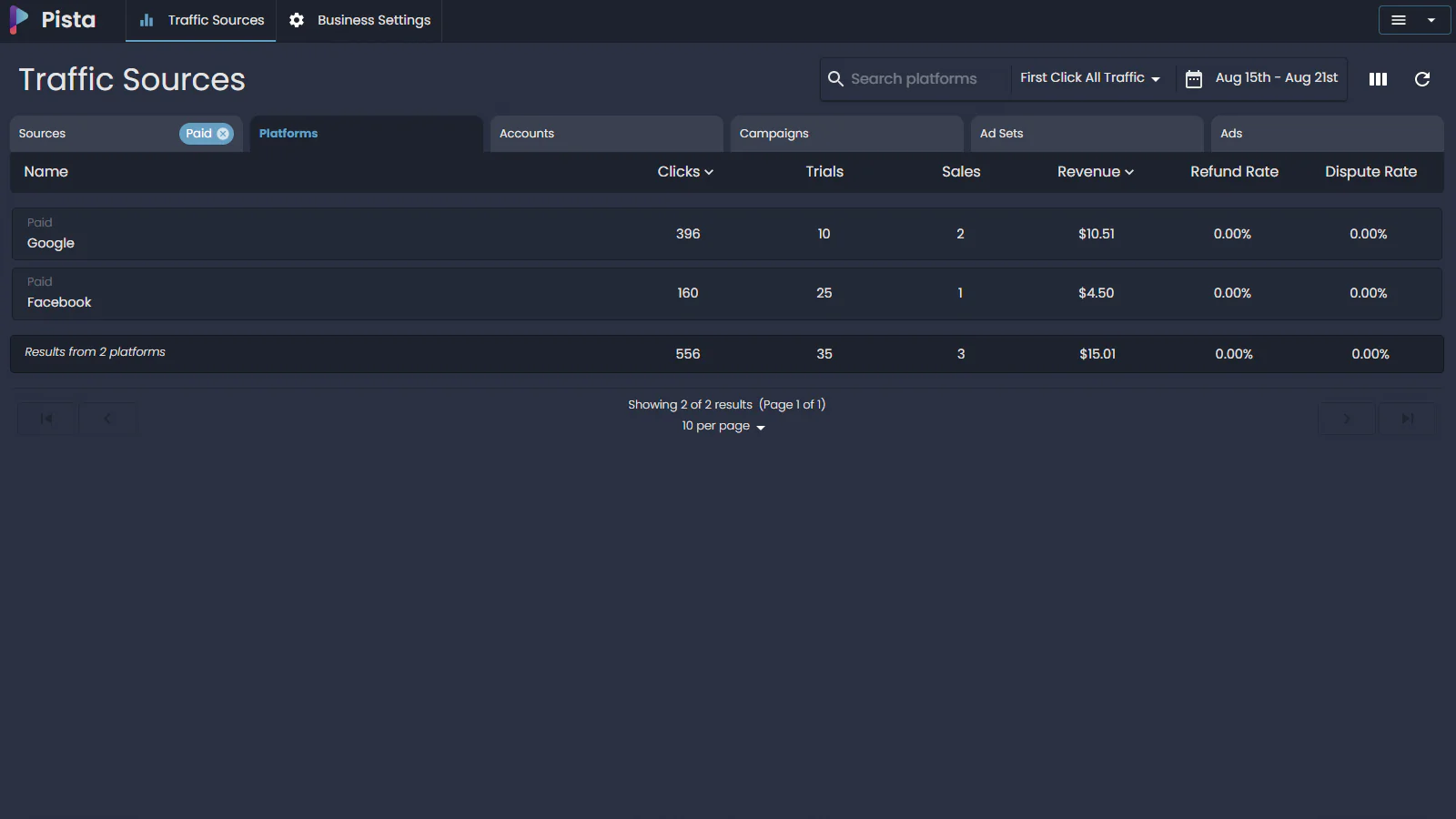Open the column layout icon
Screen dimensions: 1456x819
[x=1378, y=79]
